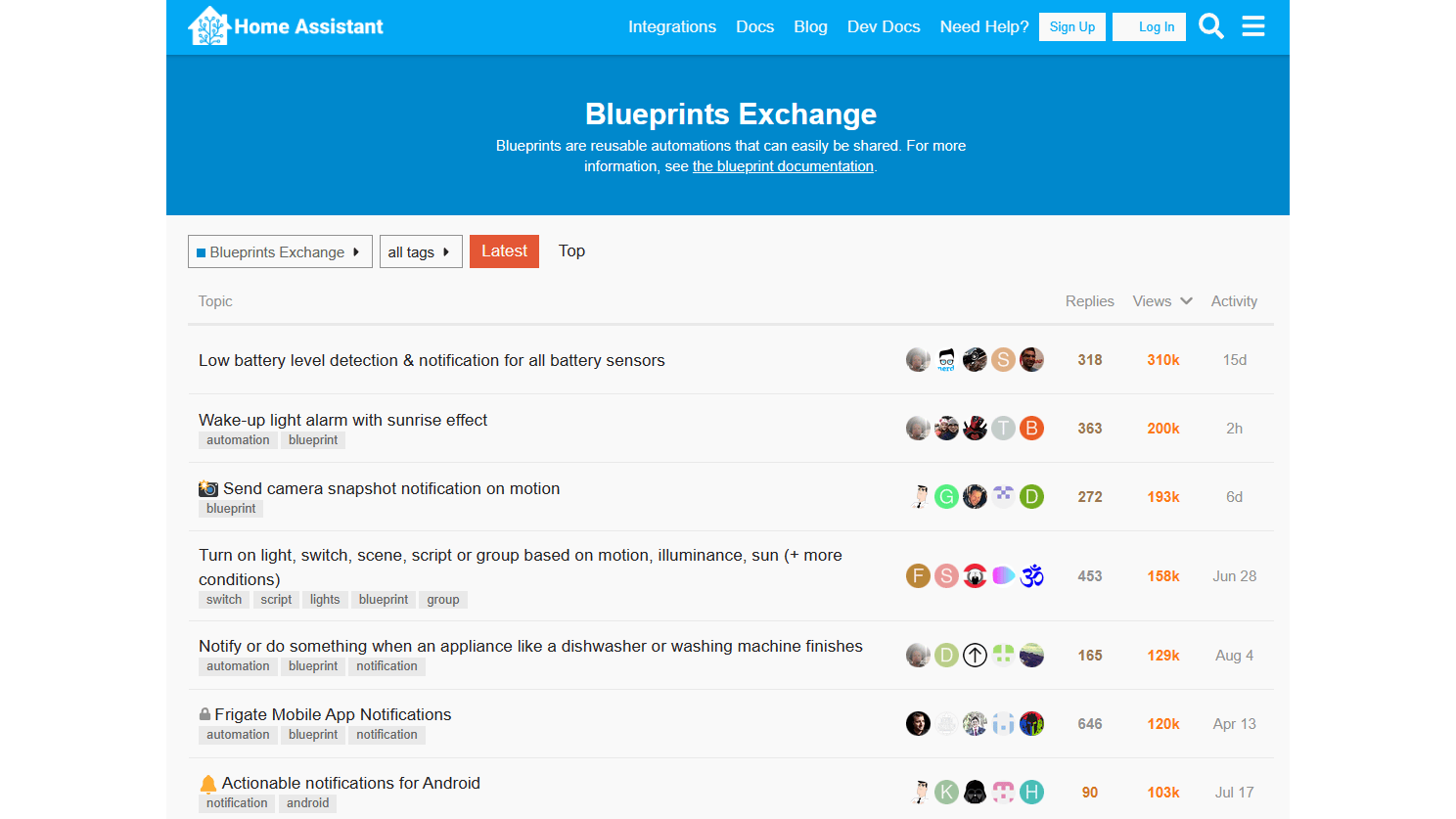Click the group tag
This screenshot has width=1456, height=819.
click(x=443, y=600)
